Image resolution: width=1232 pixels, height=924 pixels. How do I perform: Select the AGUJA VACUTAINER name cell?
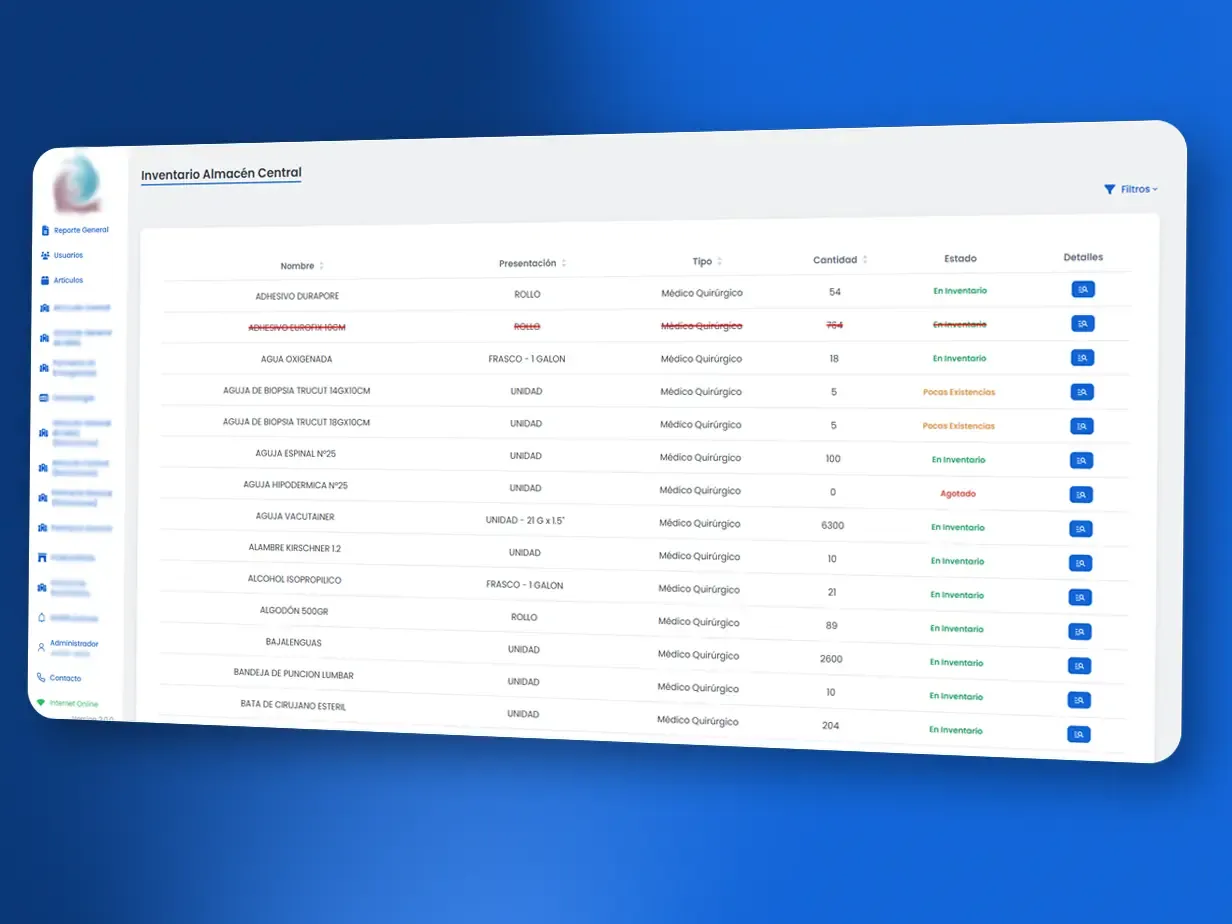tap(295, 516)
